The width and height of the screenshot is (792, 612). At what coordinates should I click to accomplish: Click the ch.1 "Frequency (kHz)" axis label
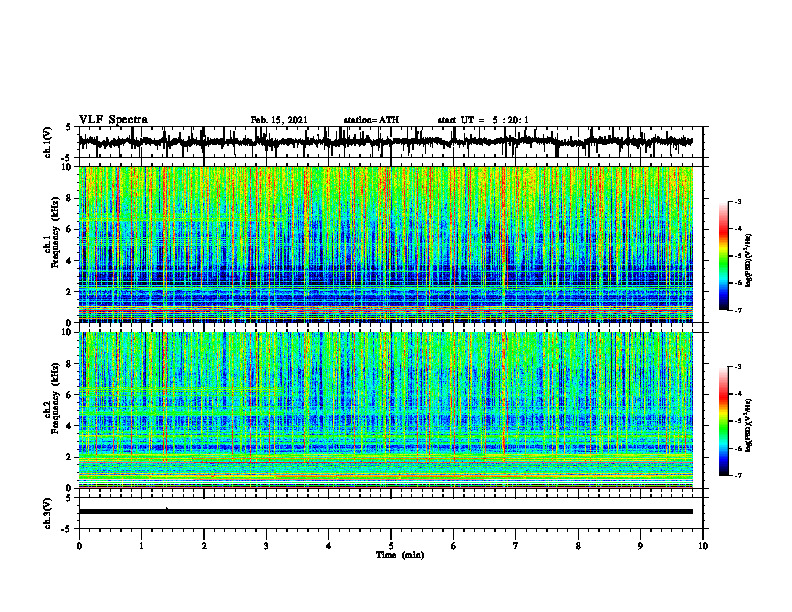click(55, 232)
